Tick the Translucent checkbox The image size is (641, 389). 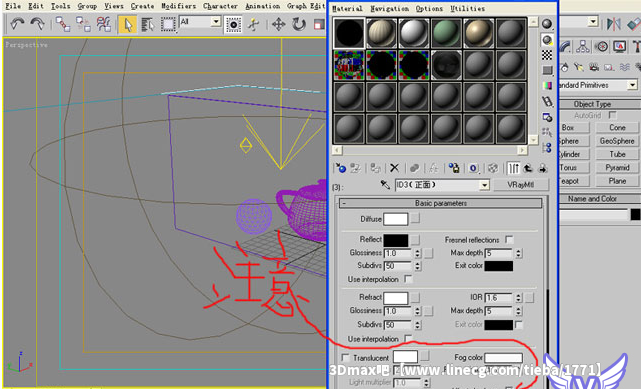click(345, 358)
